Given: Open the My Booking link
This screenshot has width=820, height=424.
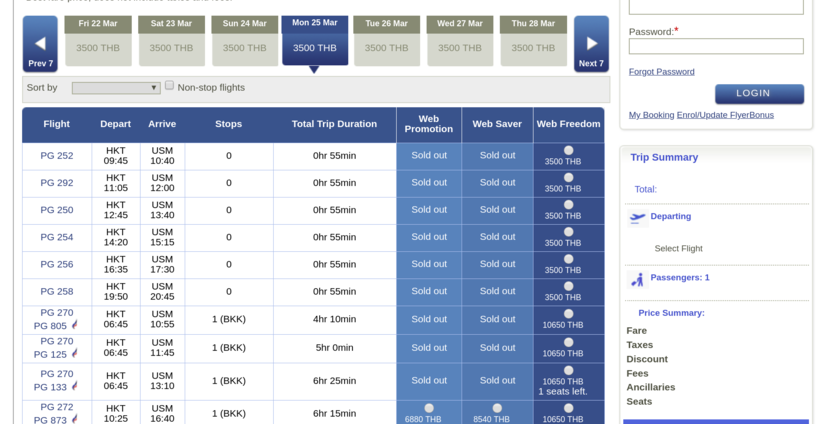Looking at the screenshot, I should point(651,115).
